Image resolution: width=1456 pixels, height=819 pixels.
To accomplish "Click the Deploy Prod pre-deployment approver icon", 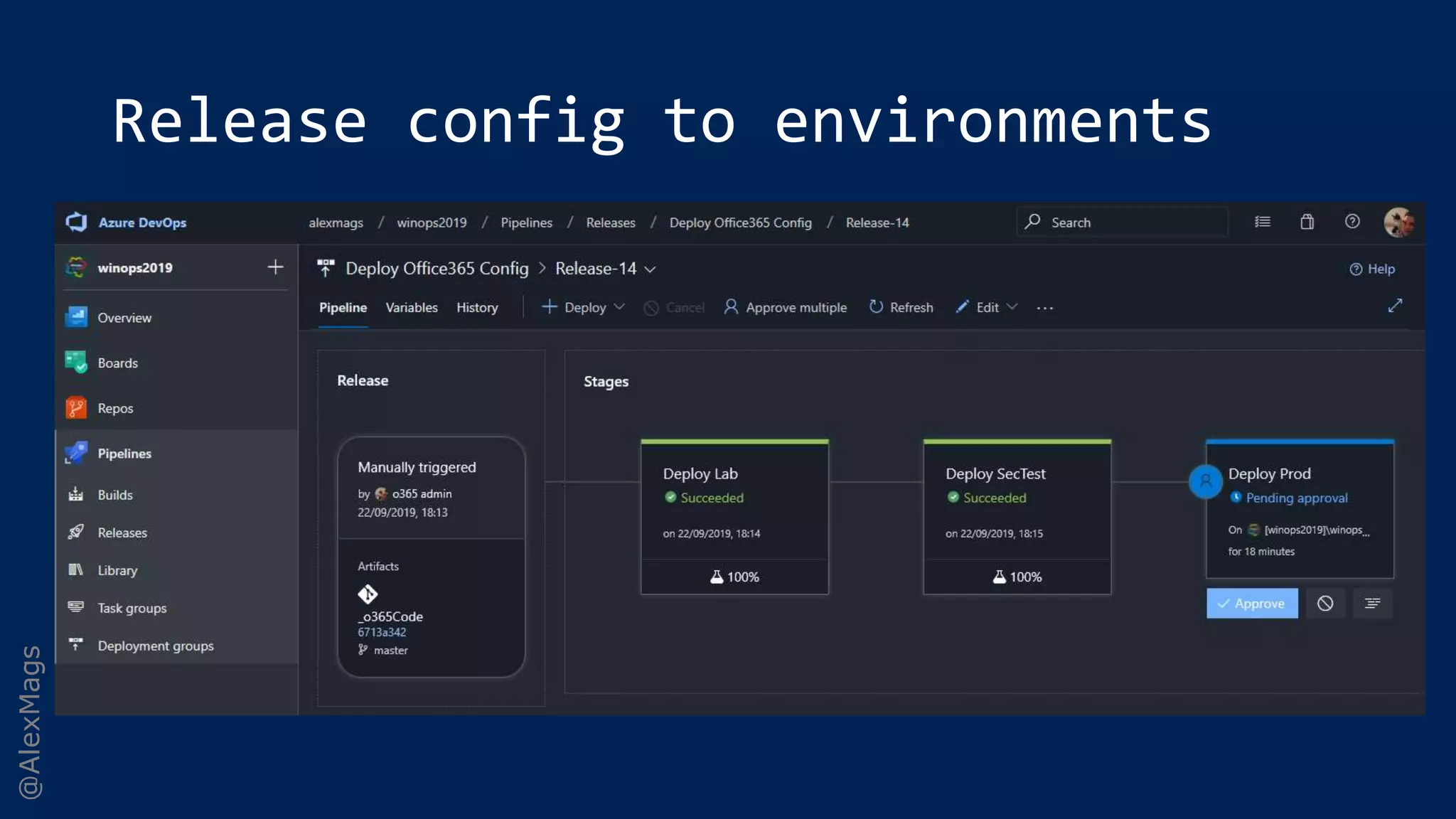I will point(1206,481).
